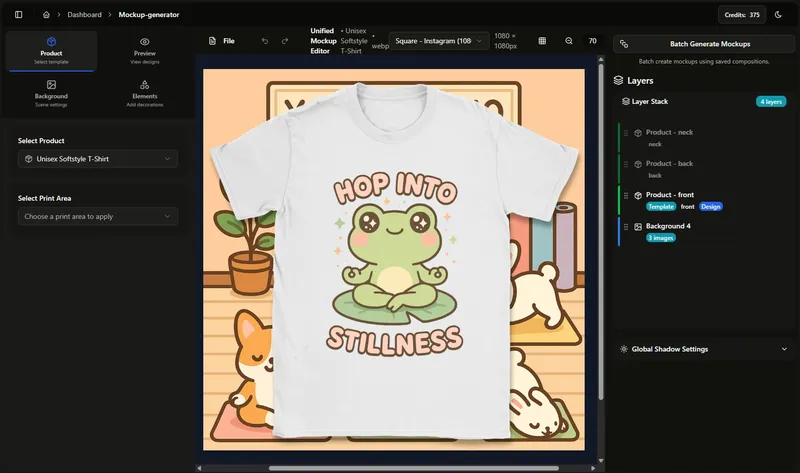Click the canvas horizontal scrollbar
Viewport: 800px width, 473px height.
tap(413, 468)
